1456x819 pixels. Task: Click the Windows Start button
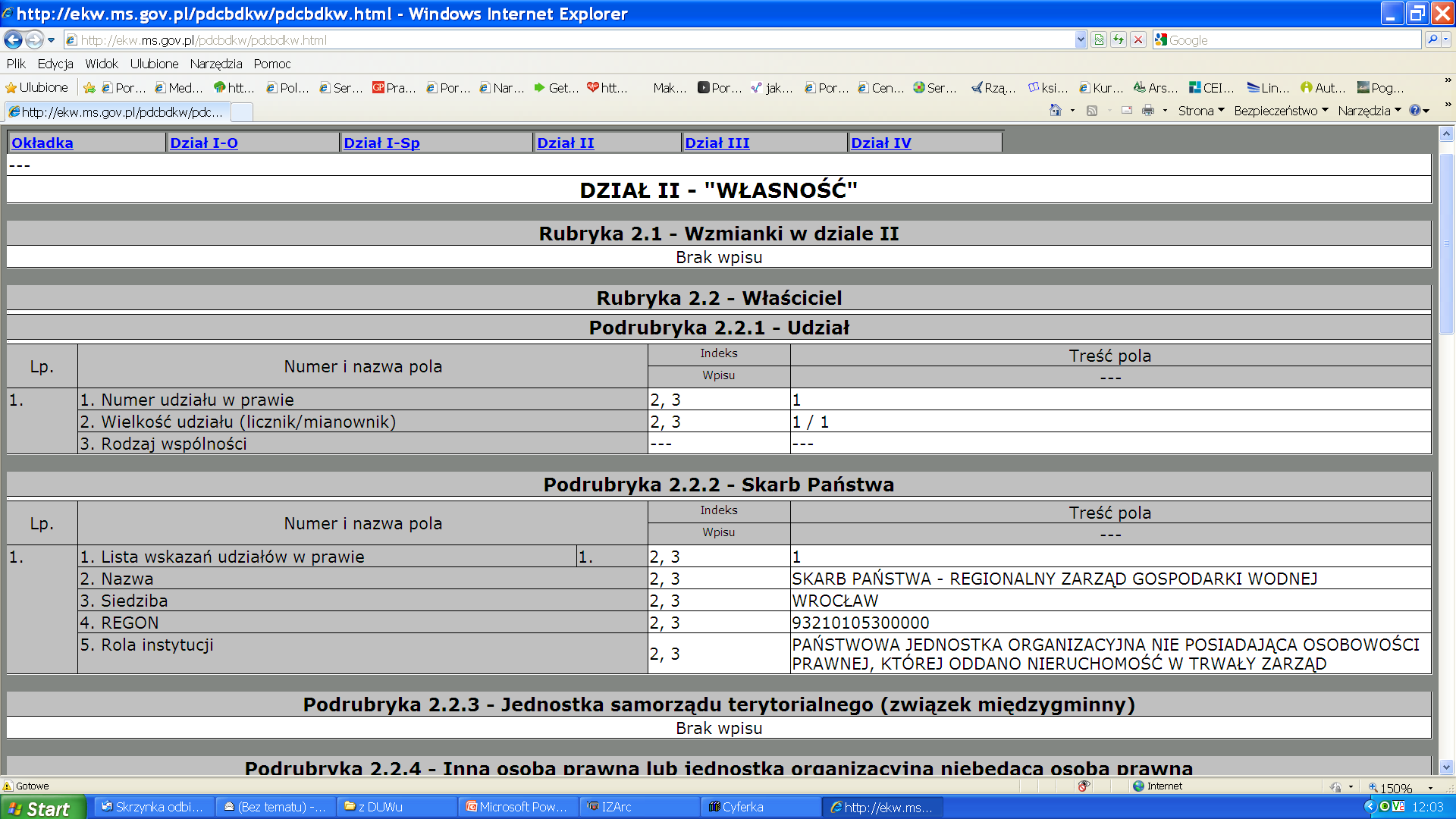(42, 808)
